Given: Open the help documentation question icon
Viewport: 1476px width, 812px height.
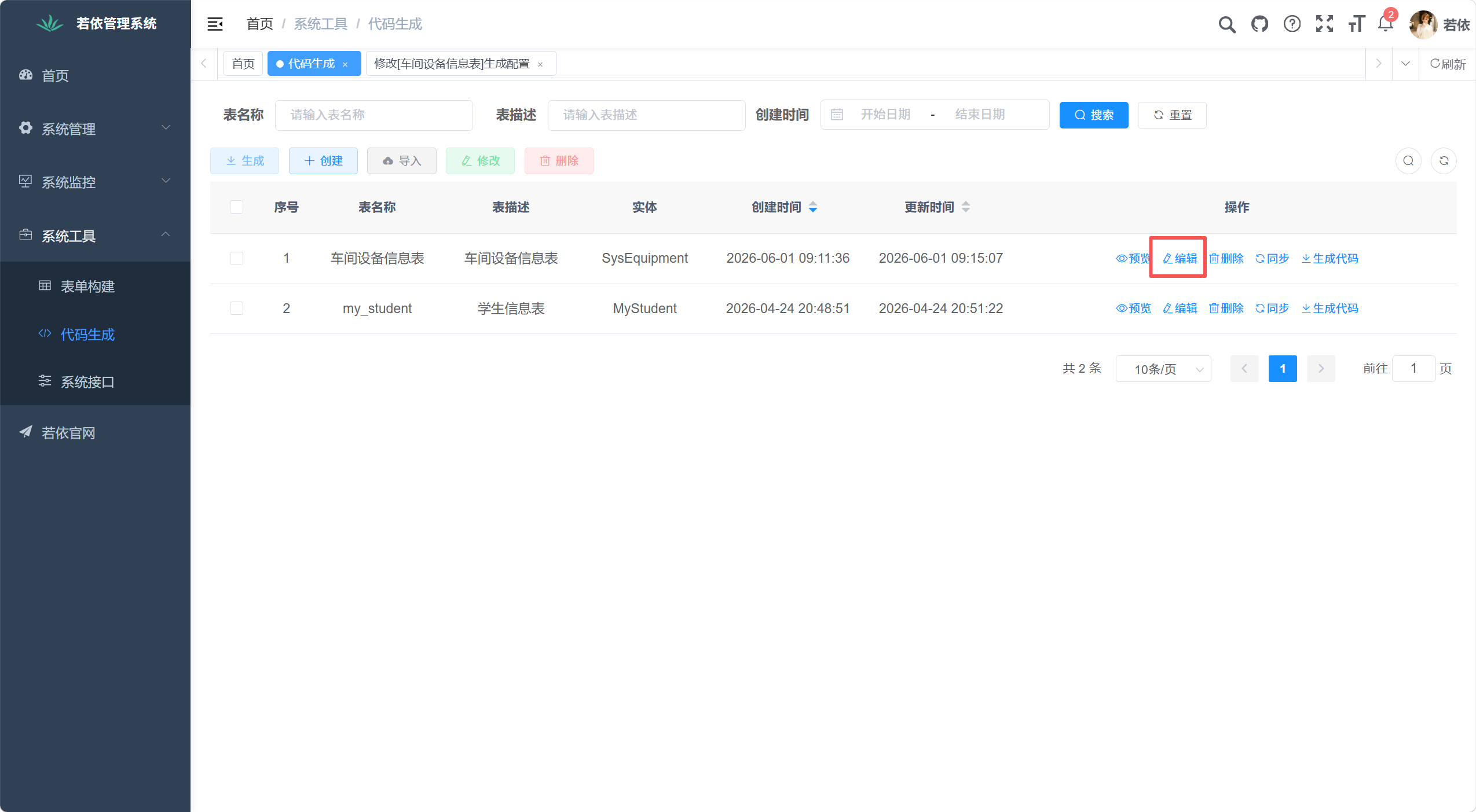Looking at the screenshot, I should tap(1291, 24).
